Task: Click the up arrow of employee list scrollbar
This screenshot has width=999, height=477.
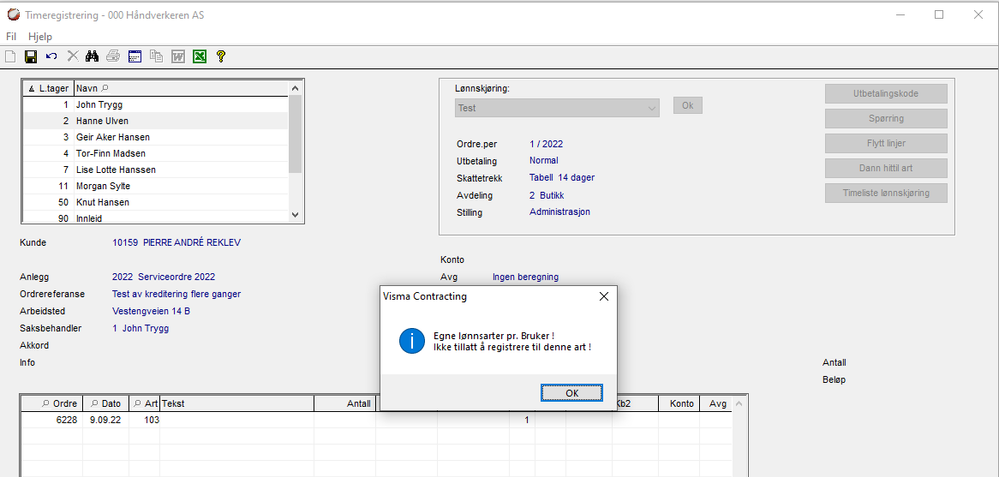Action: [294, 89]
